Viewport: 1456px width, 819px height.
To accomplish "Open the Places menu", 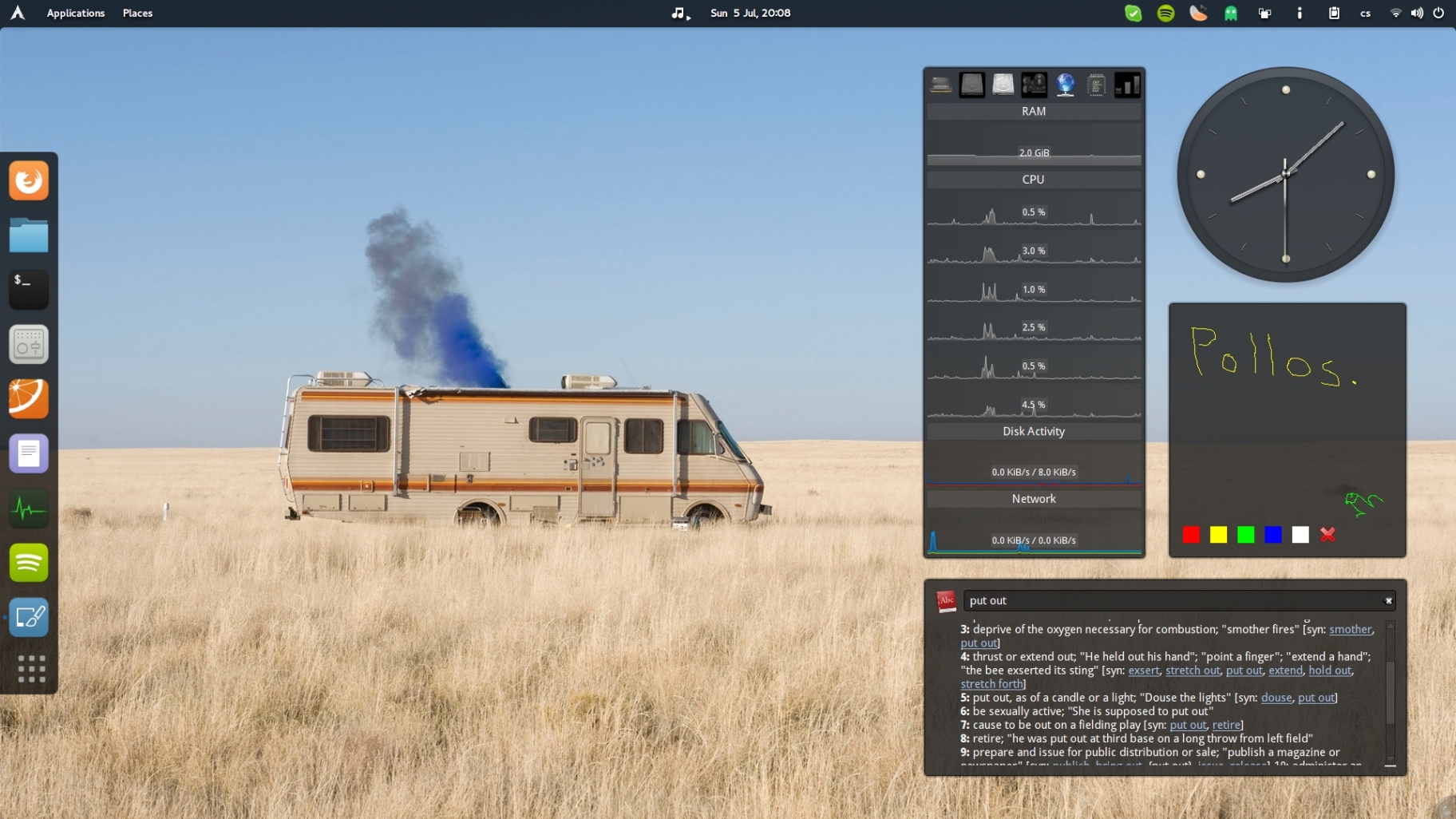I will [x=137, y=13].
